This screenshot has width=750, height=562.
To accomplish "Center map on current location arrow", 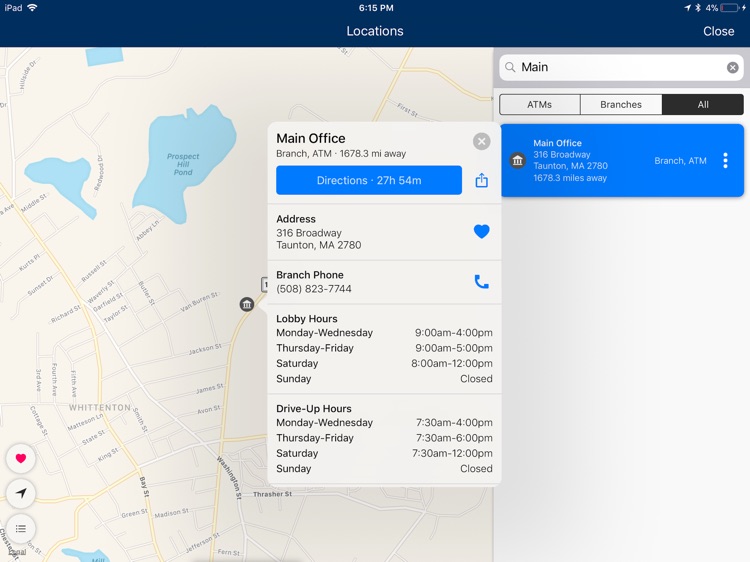I will click(21, 493).
